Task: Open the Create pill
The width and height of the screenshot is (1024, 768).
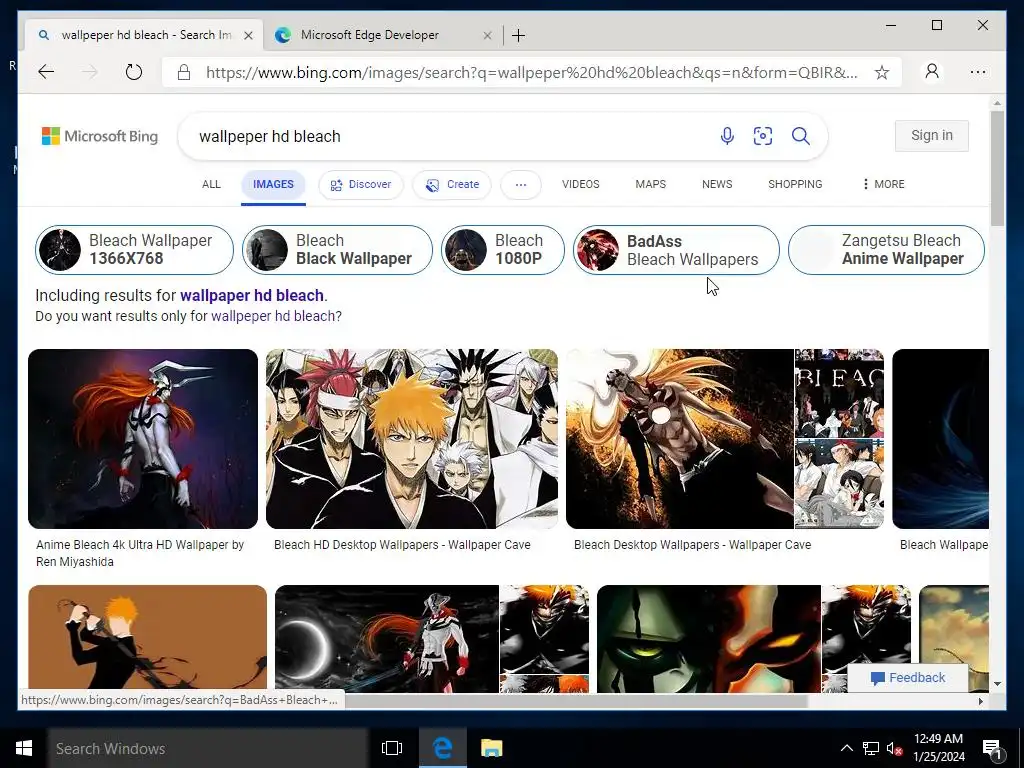Action: pyautogui.click(x=452, y=185)
